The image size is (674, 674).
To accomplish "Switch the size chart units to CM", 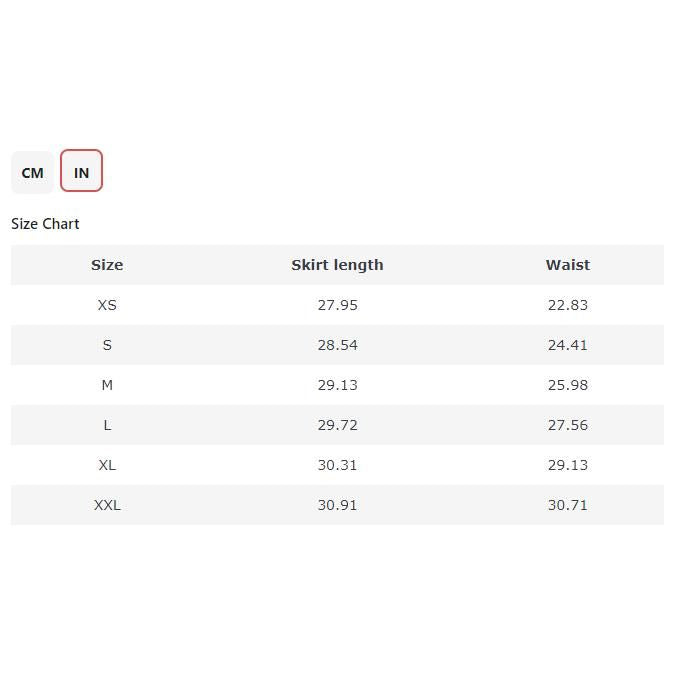I will tap(32, 172).
